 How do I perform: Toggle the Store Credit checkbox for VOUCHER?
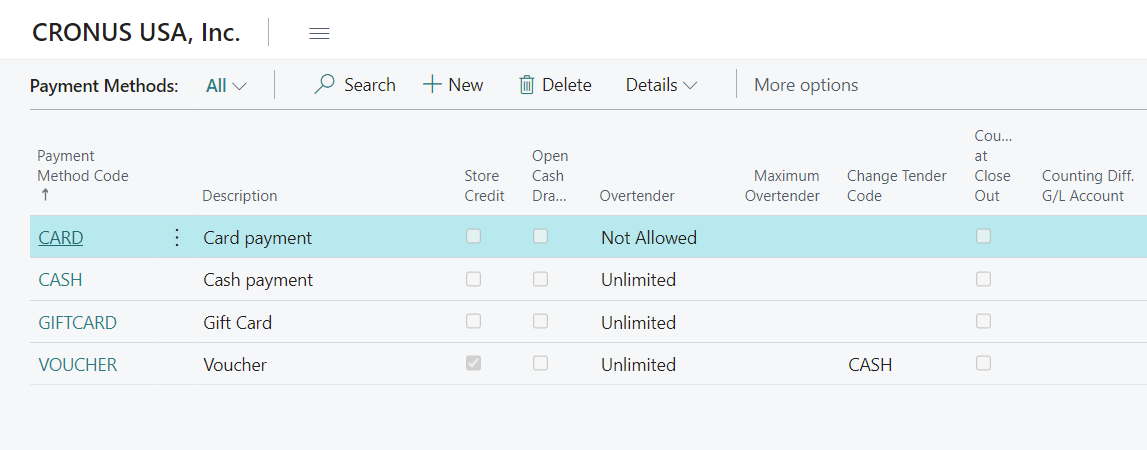[473, 364]
